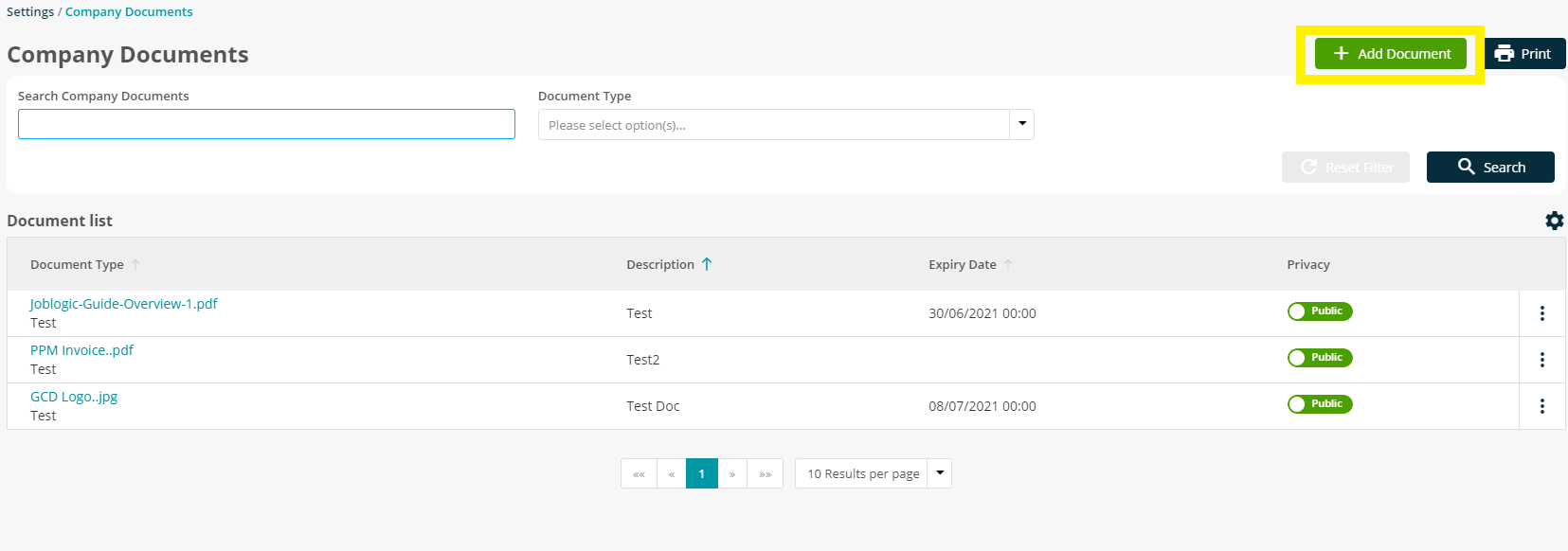Click the Print button
This screenshot has height=551, width=1568.
1523,54
